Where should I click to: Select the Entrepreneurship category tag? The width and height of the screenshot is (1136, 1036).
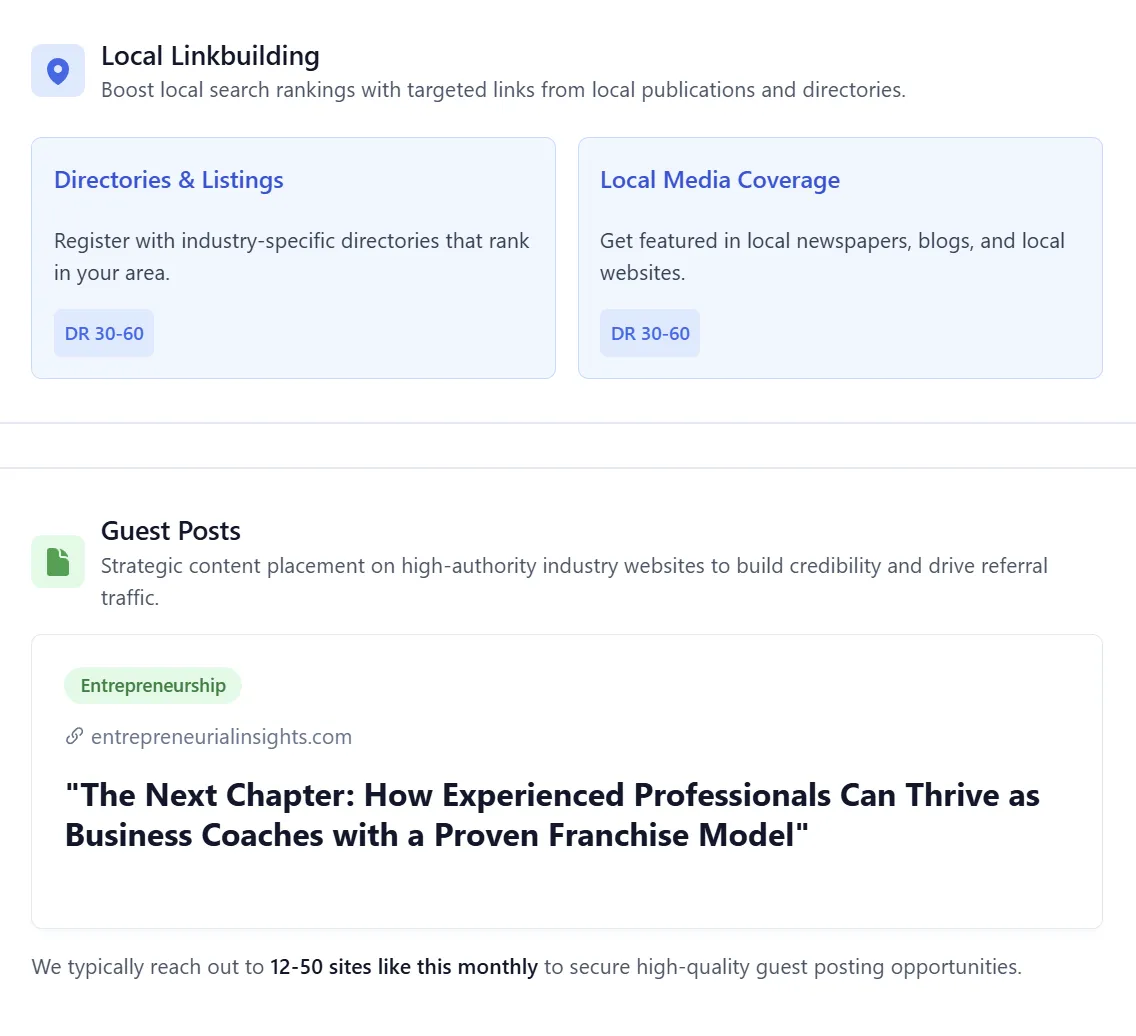click(153, 686)
